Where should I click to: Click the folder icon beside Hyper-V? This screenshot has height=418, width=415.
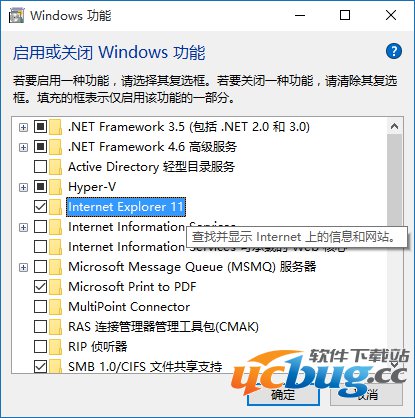point(55,187)
